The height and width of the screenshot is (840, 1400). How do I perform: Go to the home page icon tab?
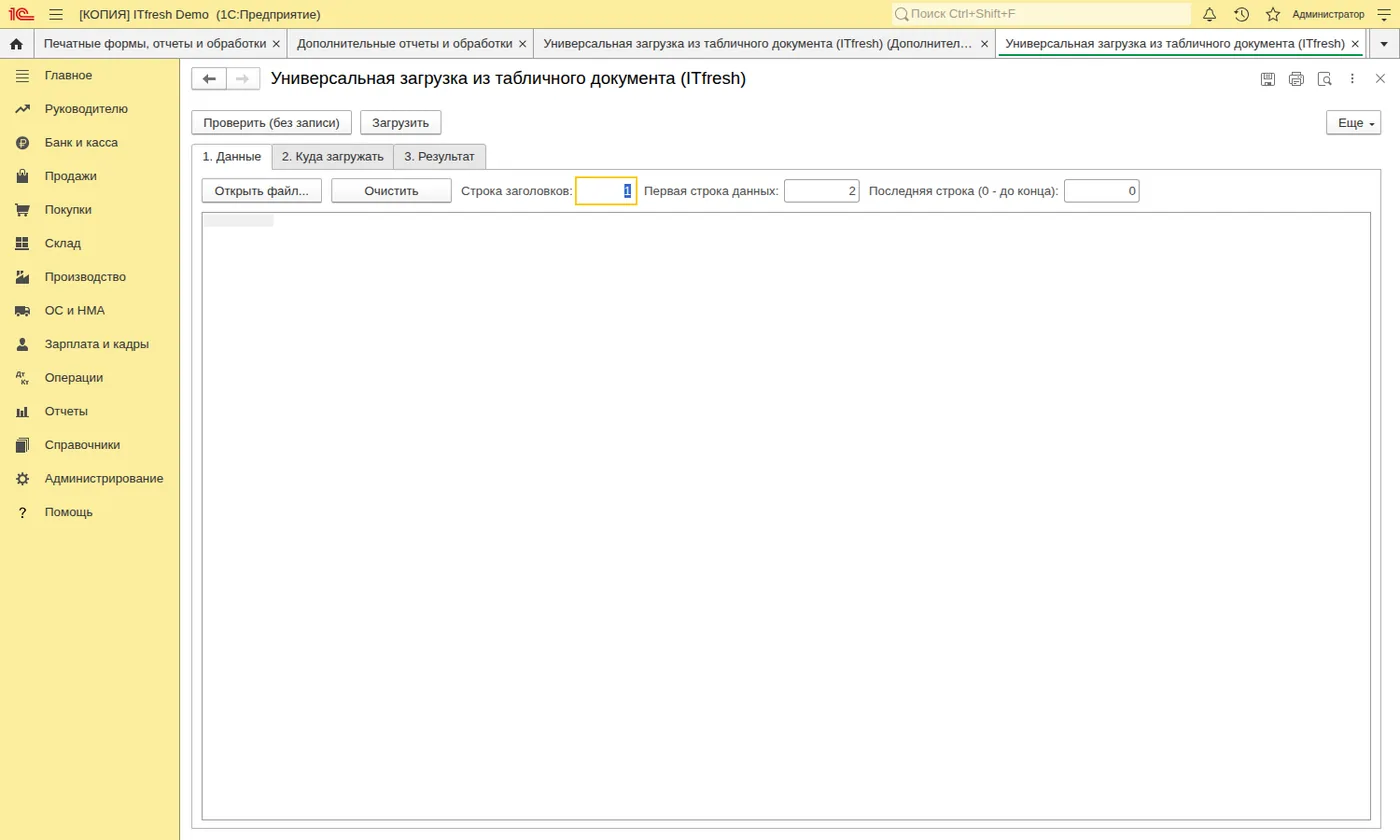coord(16,44)
